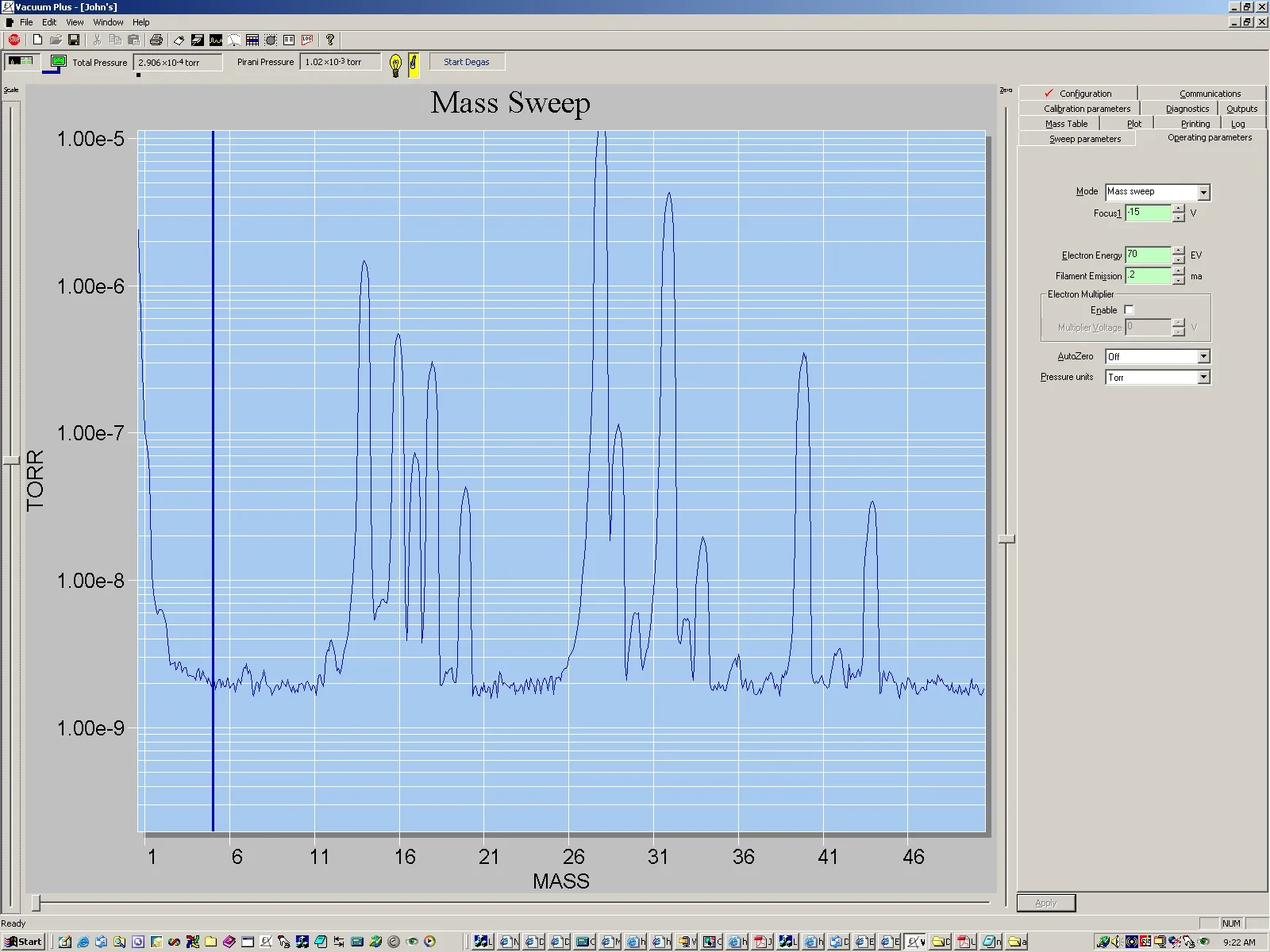Click the black note-pad toolbar icon
Viewport: 1270px width, 952px height.
[x=197, y=40]
